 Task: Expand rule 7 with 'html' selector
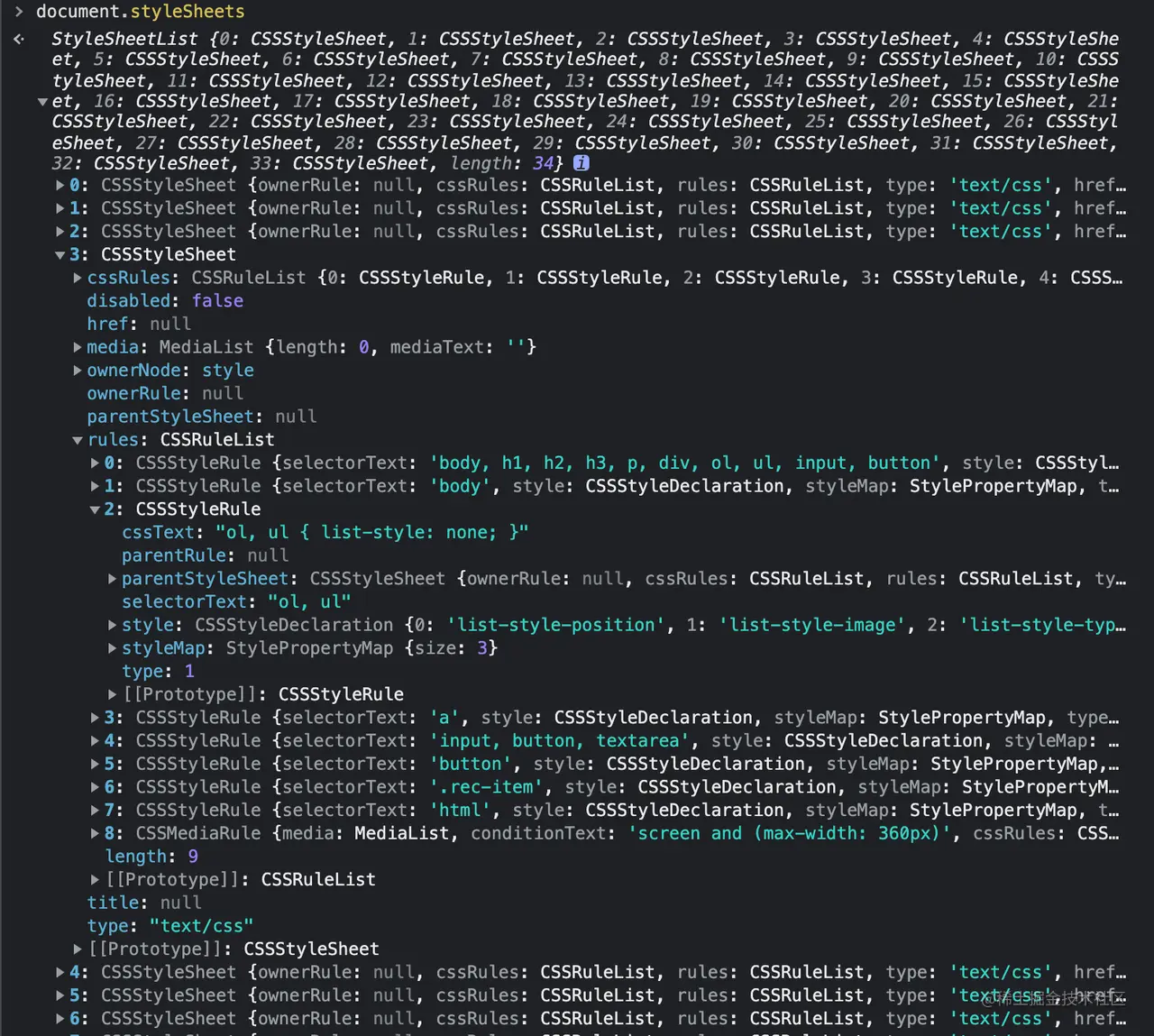(95, 811)
